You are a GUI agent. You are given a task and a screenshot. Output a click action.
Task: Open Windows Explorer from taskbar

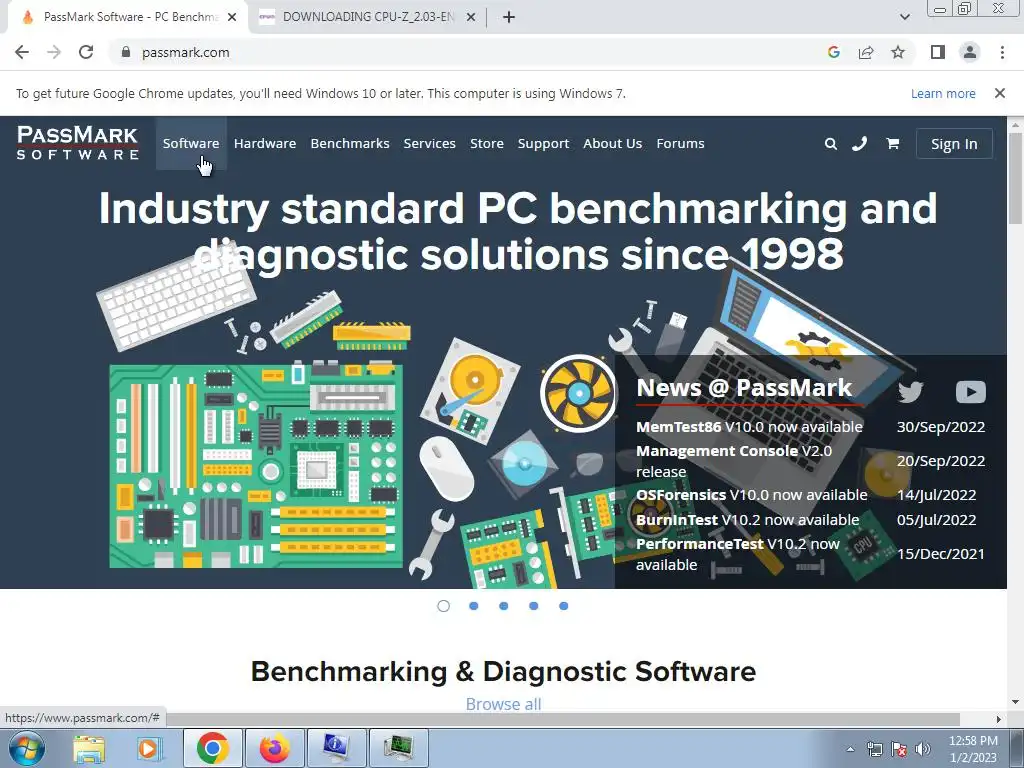(x=88, y=748)
